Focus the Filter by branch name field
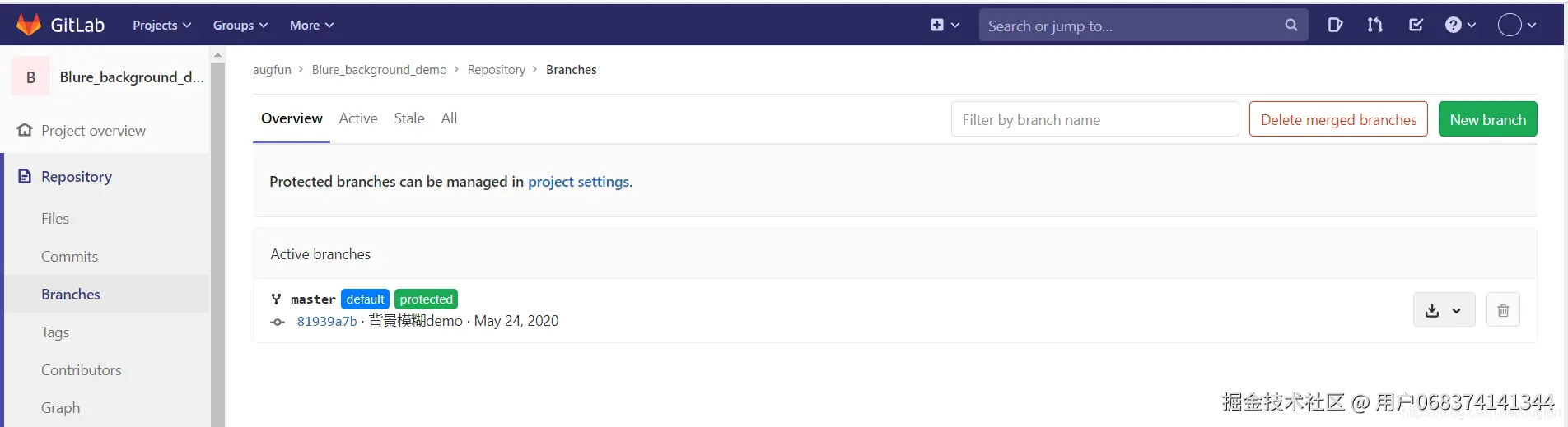1568x427 pixels. [1094, 119]
